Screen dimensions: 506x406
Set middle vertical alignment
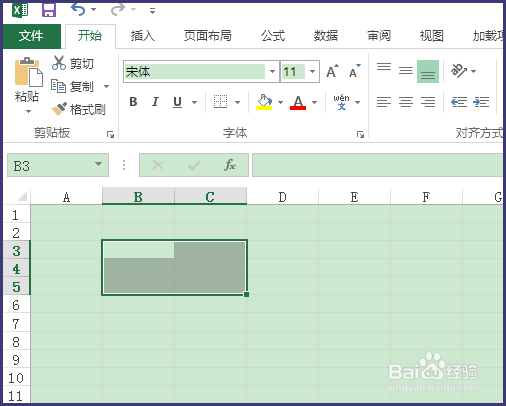(406, 71)
